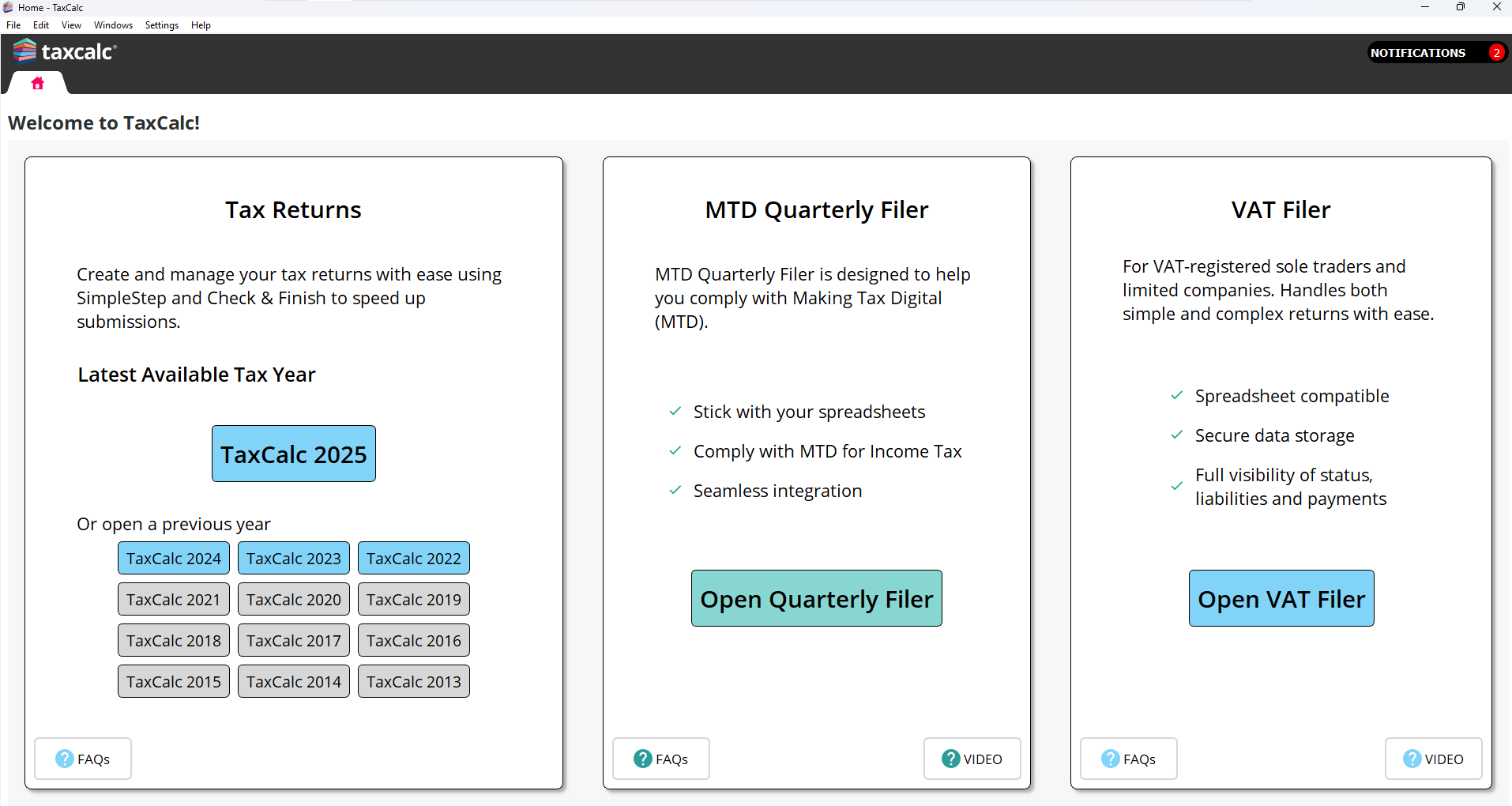Viewport: 1512px width, 806px height.
Task: Open the View menu
Action: coord(71,25)
